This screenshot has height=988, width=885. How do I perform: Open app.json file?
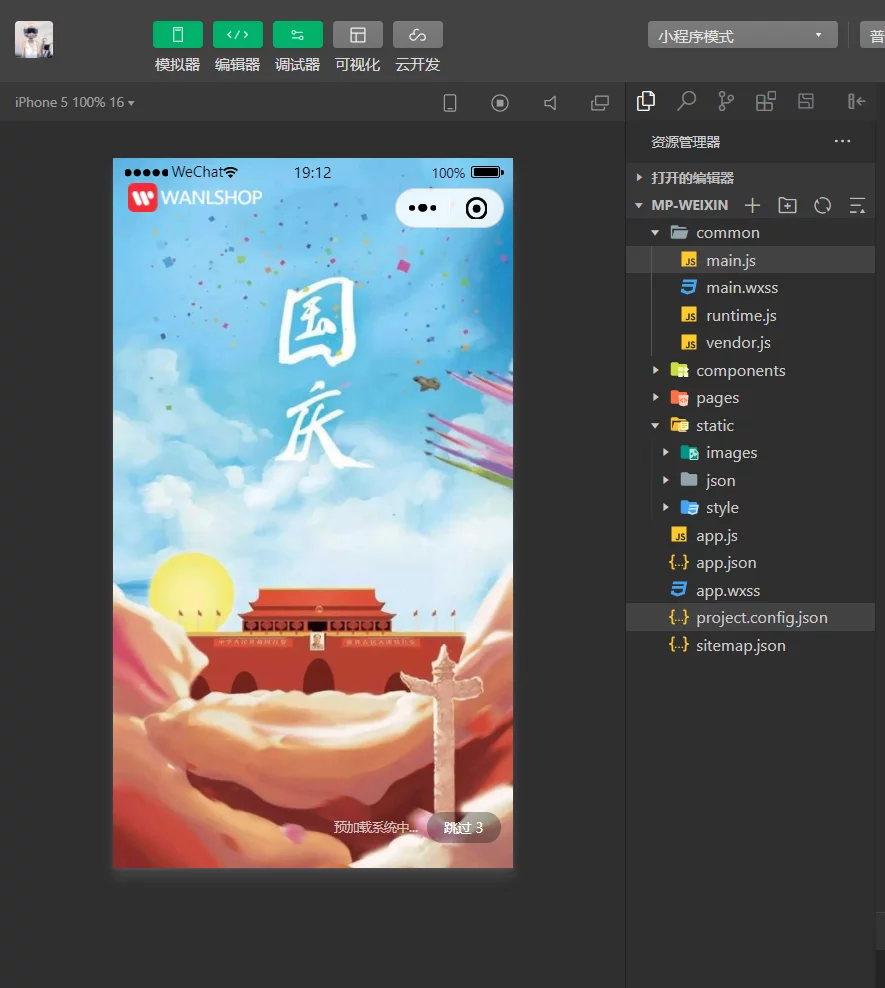click(x=751, y=563)
